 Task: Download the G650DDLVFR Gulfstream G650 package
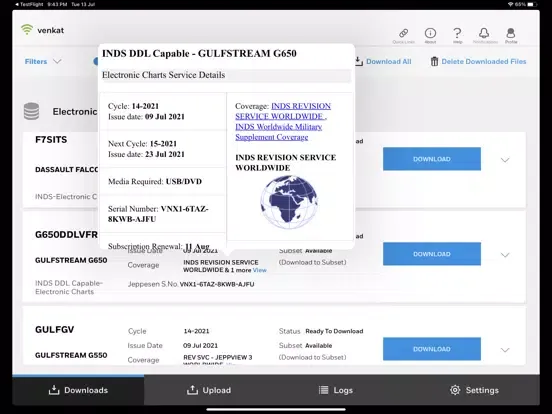[x=432, y=254]
